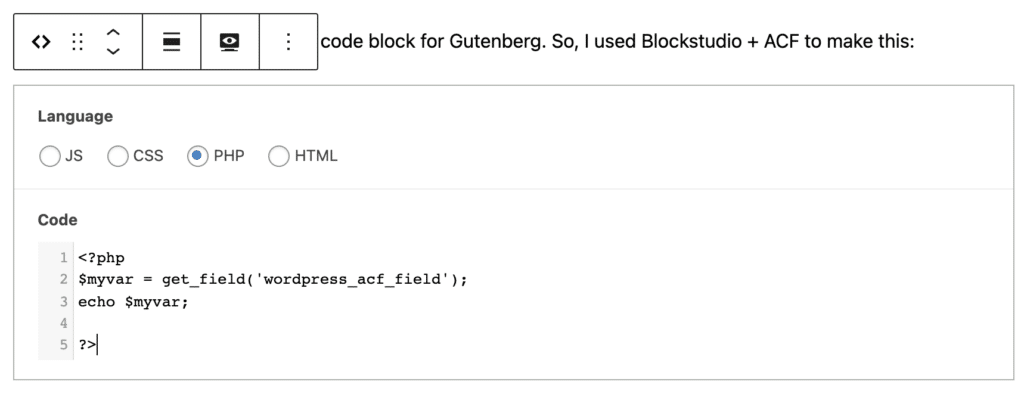Open the block options three-dot menu
Viewport: 1024px width, 397px height.
(x=288, y=42)
